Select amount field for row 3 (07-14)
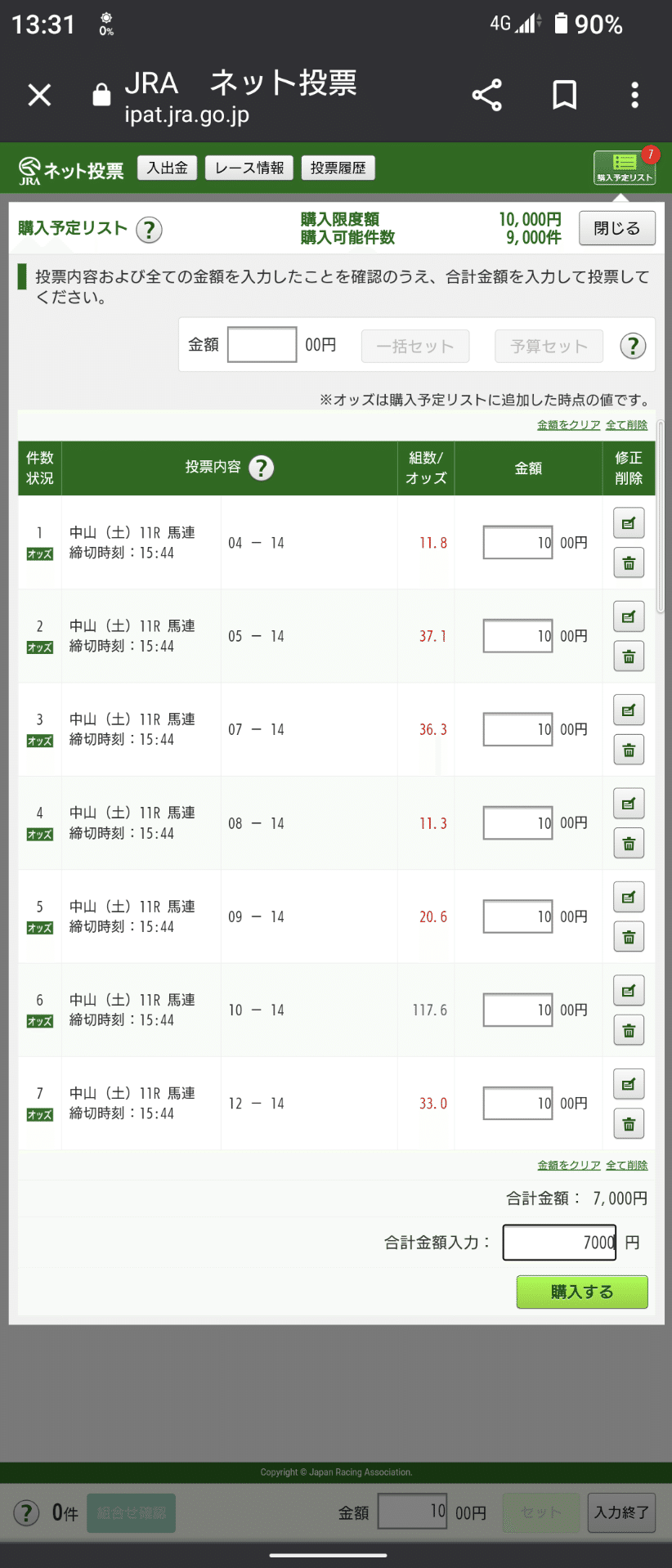The height and width of the screenshot is (1568, 672). 518,729
